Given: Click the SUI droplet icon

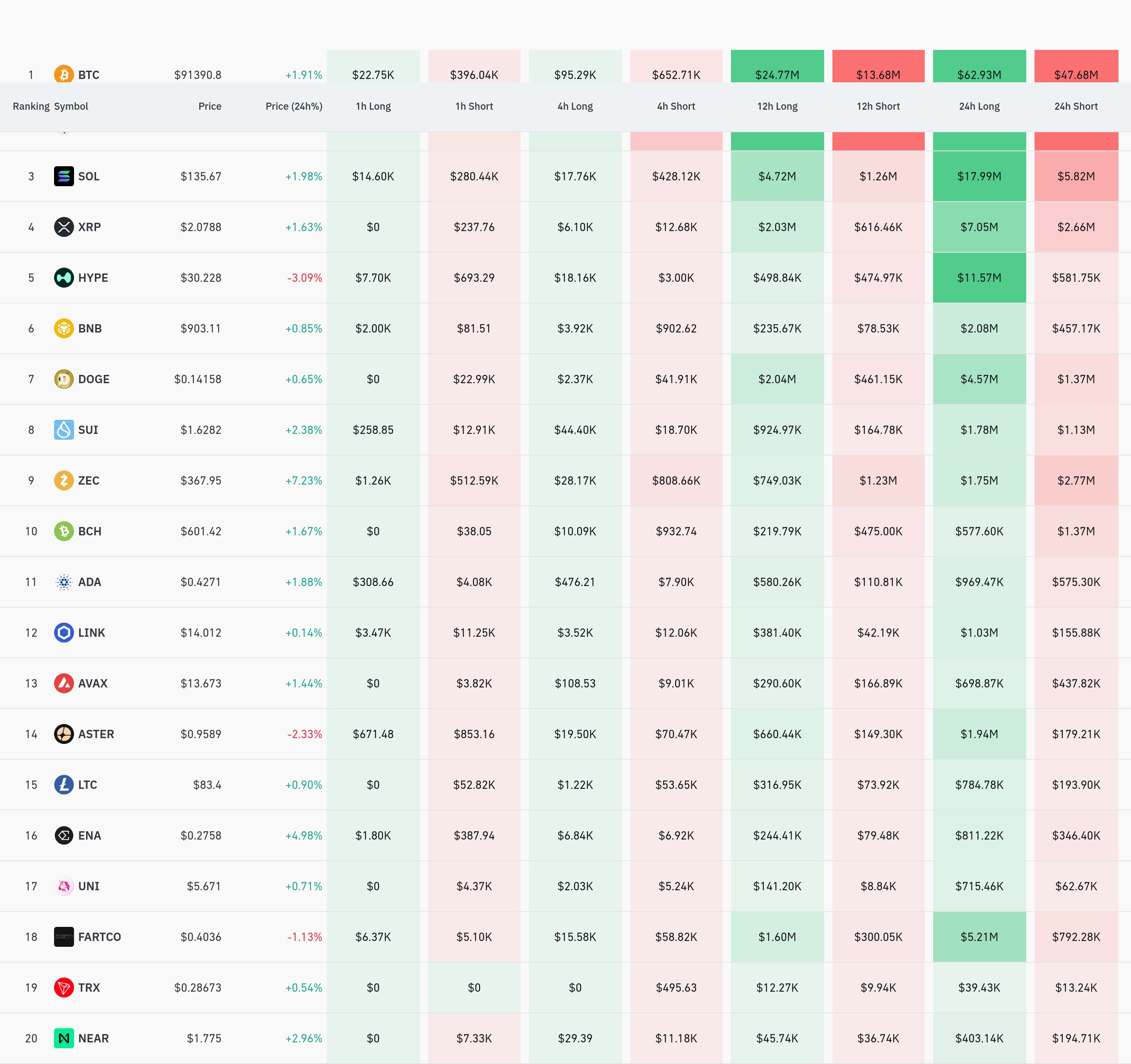Looking at the screenshot, I should click(x=64, y=430).
